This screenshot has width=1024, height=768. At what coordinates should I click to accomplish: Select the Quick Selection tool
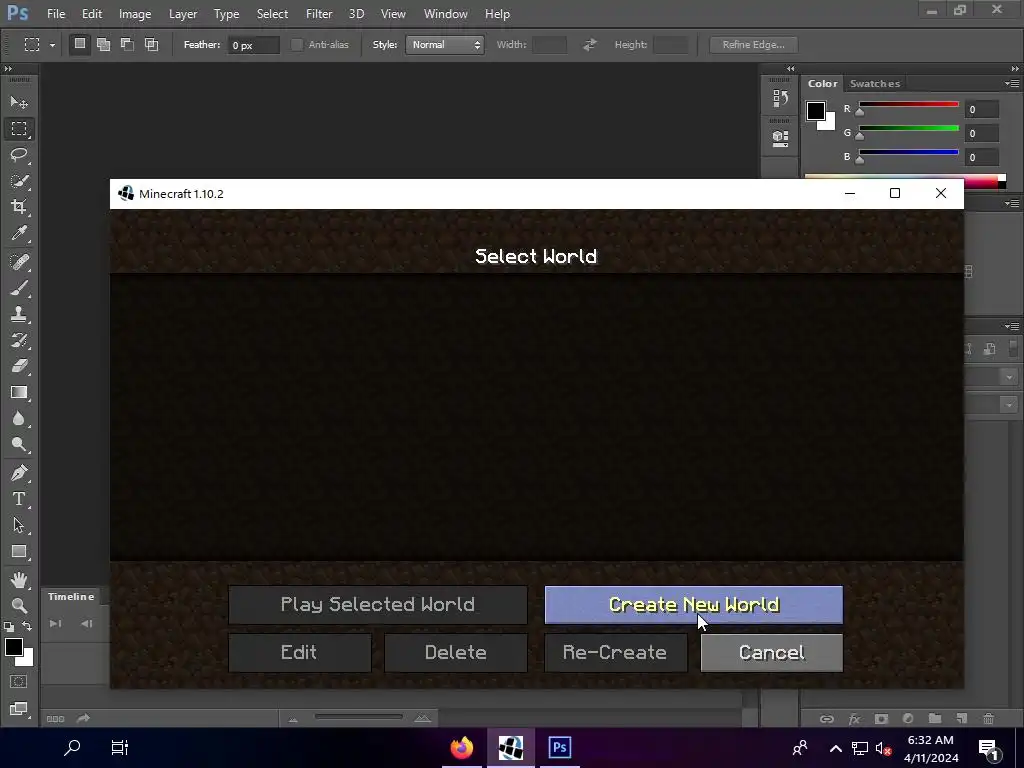click(19, 181)
